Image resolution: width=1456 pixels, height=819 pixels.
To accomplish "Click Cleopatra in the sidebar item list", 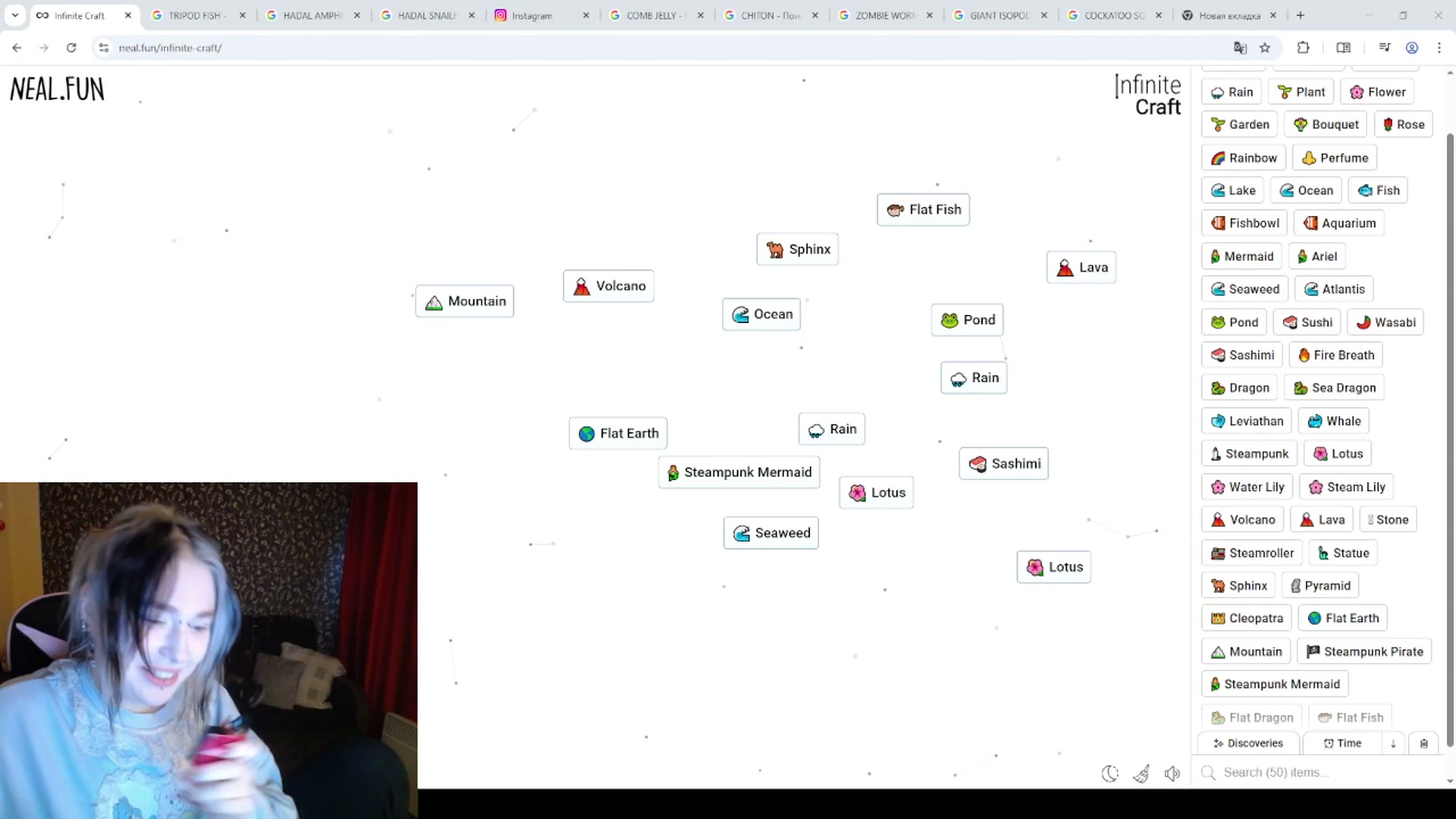I will point(1247,618).
